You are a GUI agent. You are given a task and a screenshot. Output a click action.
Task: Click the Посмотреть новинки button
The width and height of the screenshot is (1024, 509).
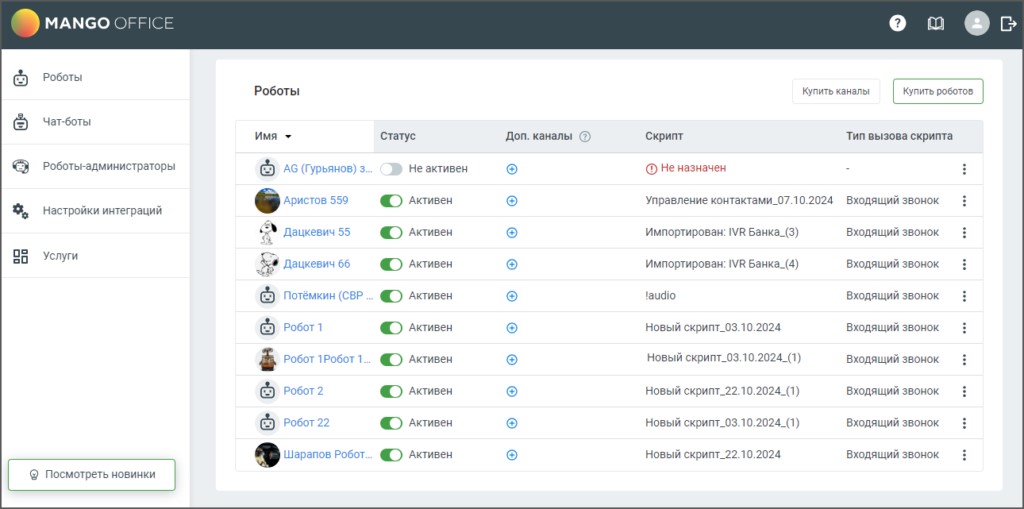coord(92,474)
